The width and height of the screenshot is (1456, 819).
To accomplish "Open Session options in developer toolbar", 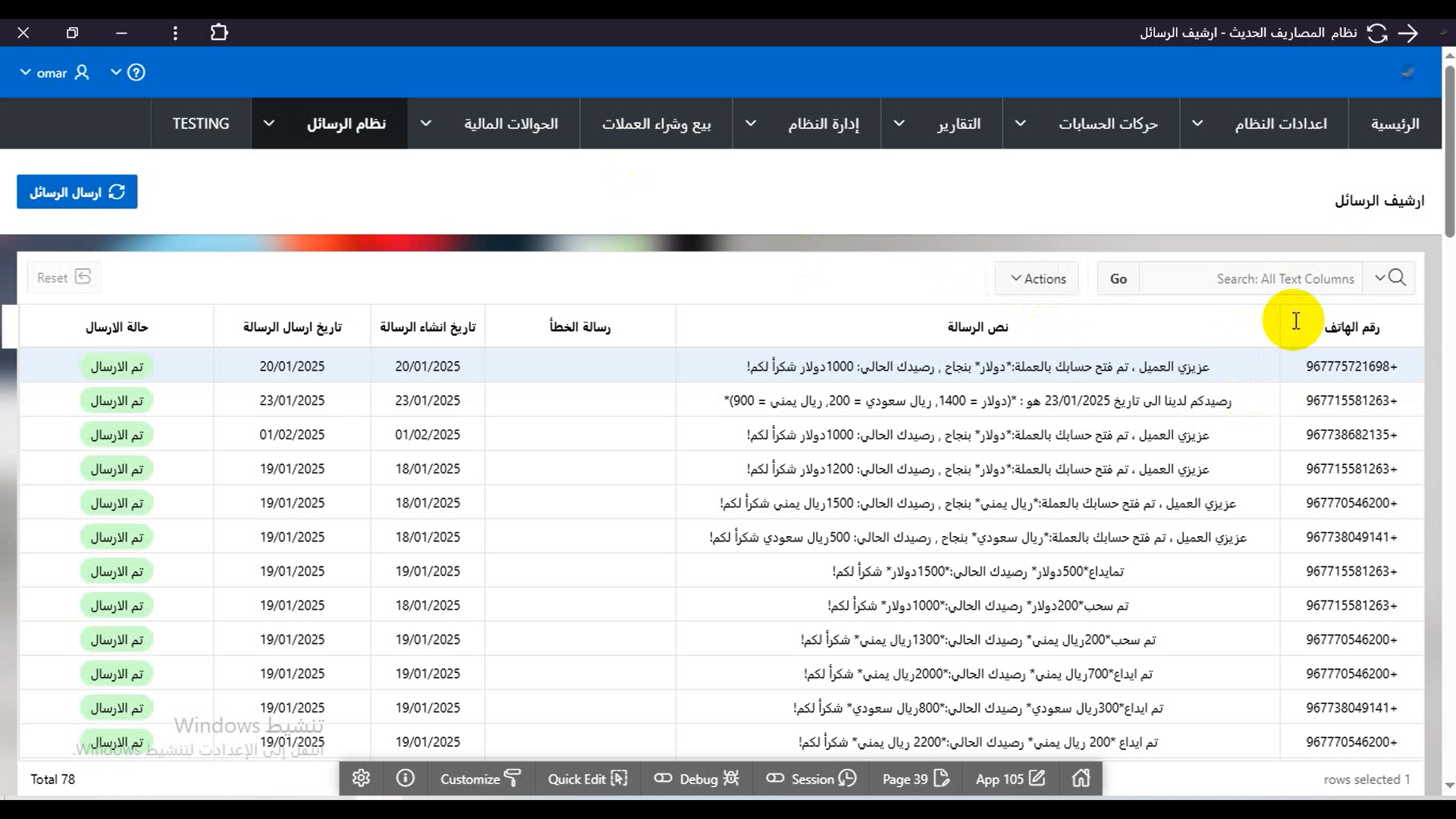I will pos(811,778).
